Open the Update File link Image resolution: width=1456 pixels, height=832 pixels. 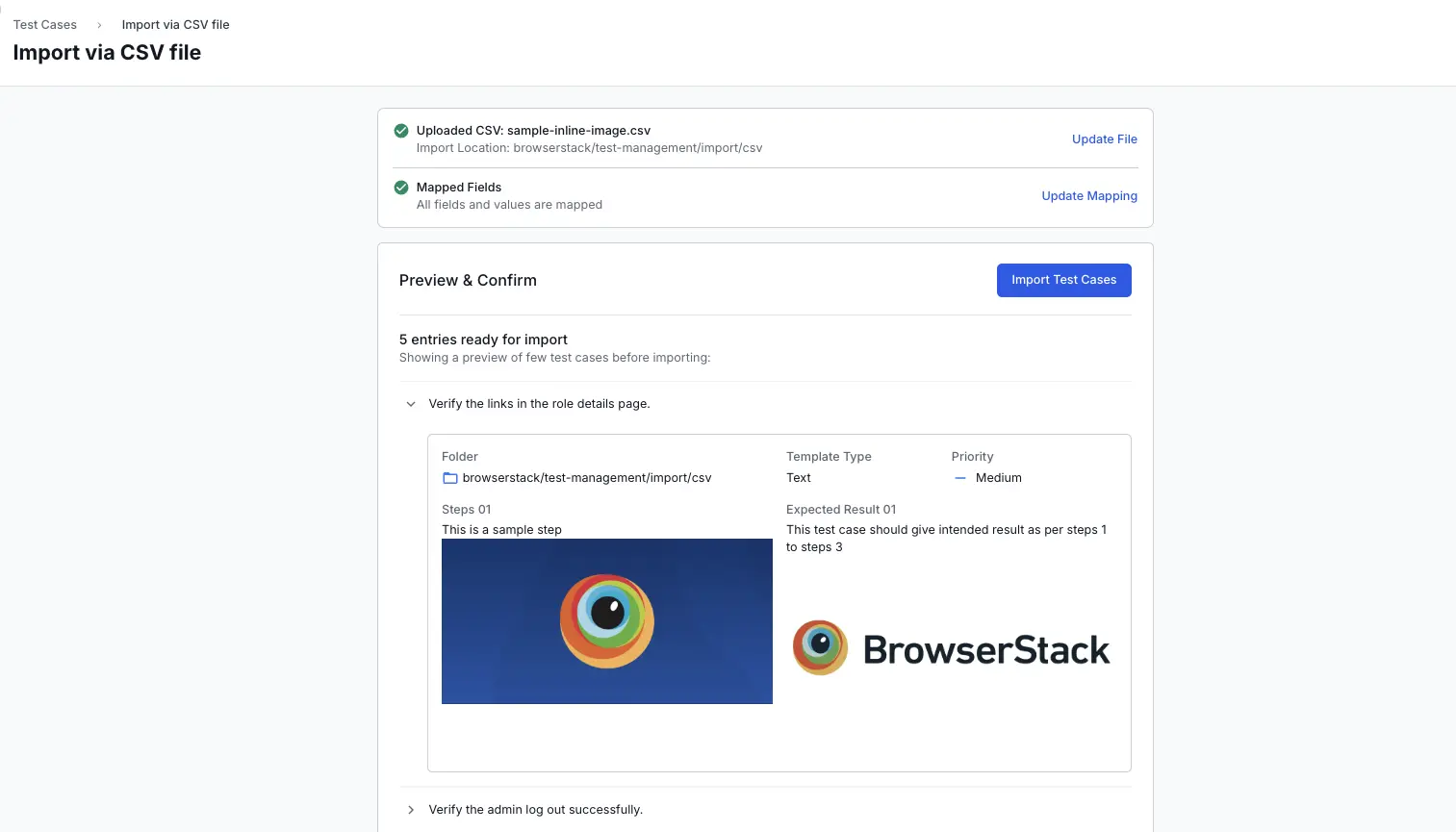1104,139
